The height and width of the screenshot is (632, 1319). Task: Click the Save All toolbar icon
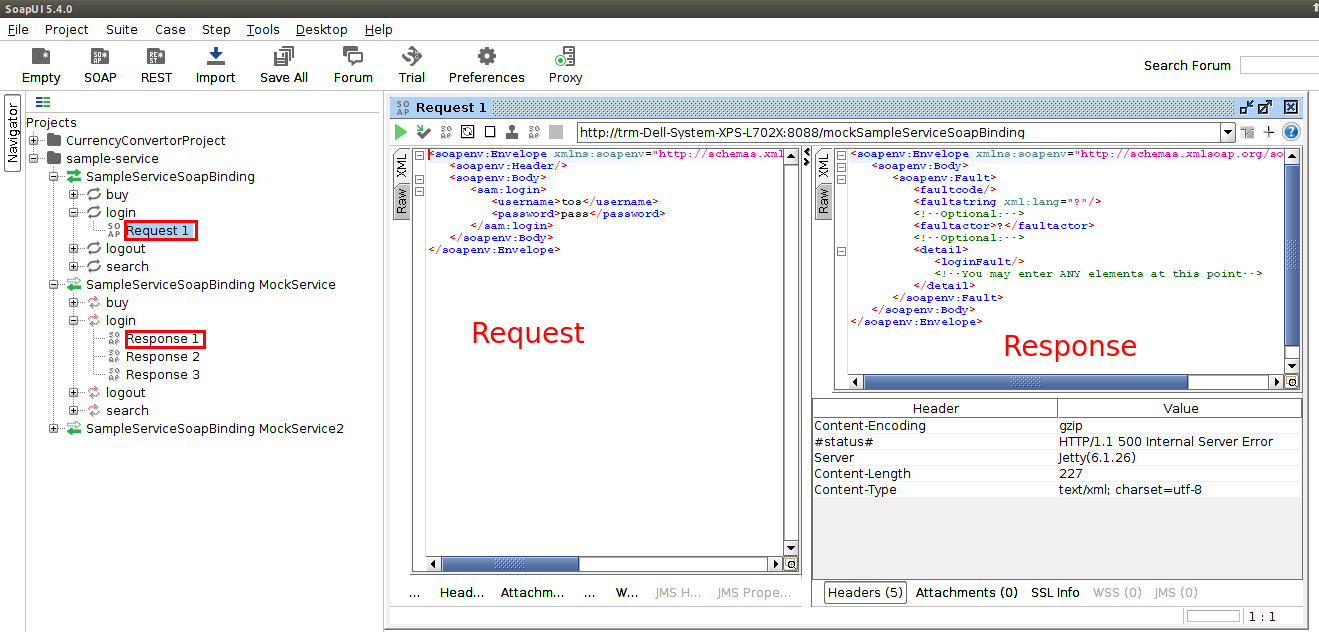click(x=283, y=63)
